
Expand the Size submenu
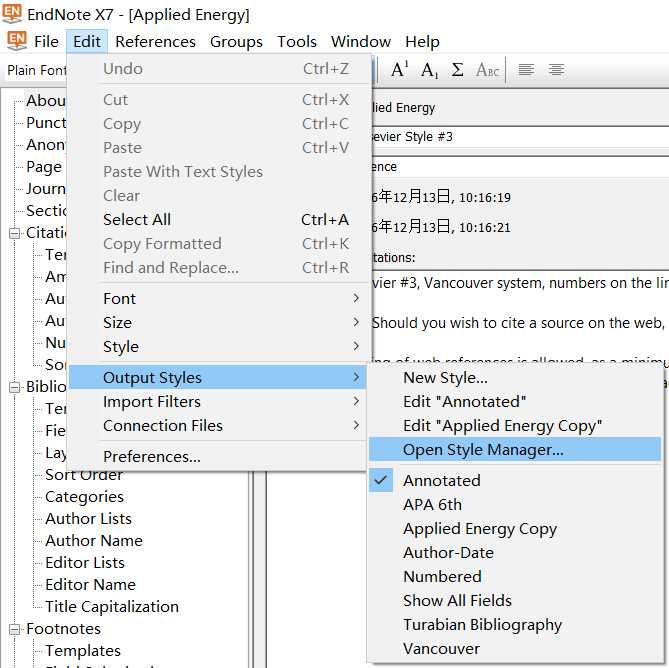point(218,322)
